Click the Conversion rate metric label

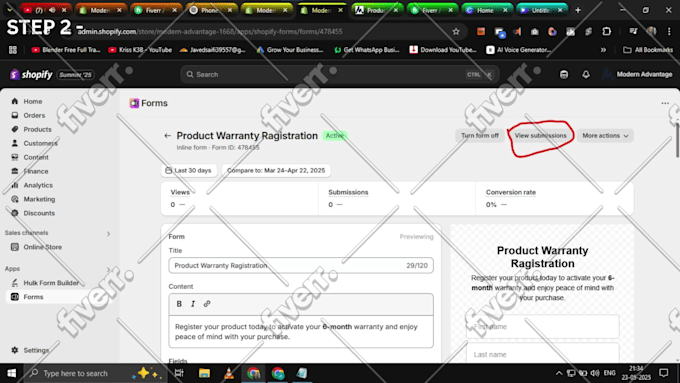510,192
